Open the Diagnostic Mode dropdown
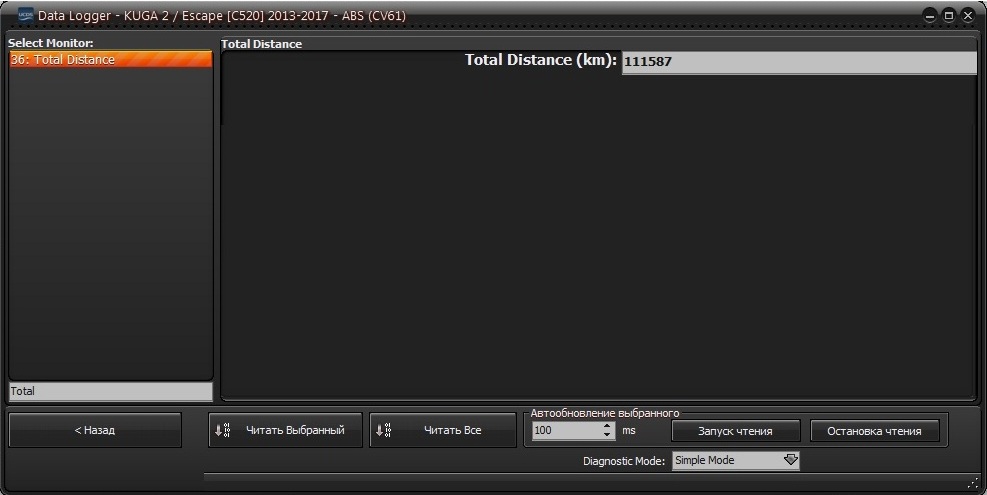 point(735,461)
